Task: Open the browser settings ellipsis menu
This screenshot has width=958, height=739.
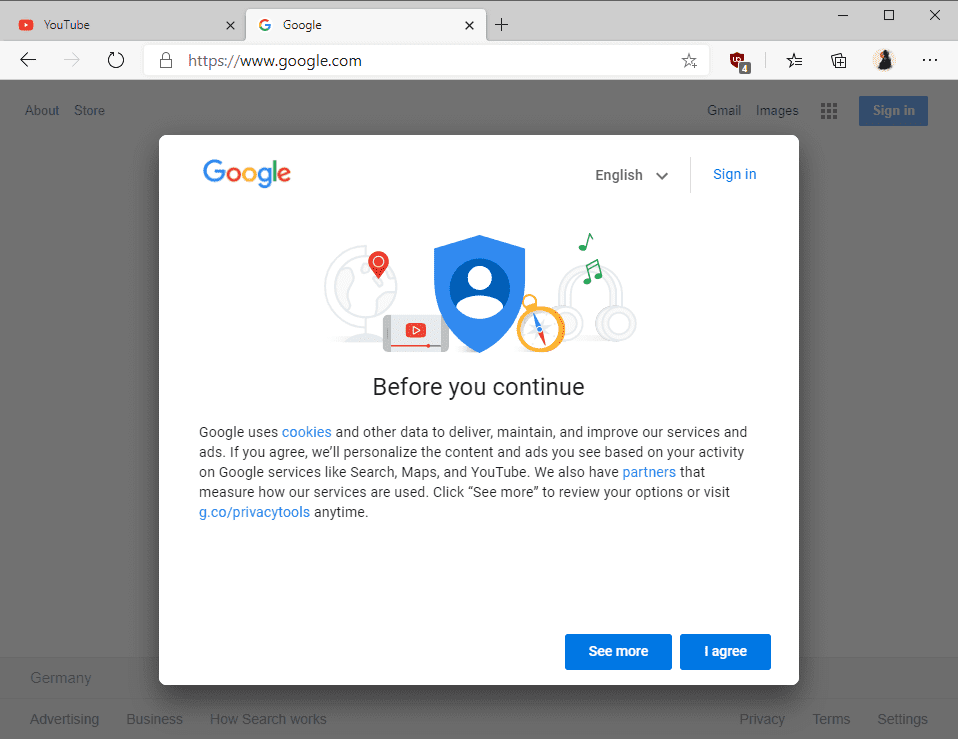Action: tap(930, 61)
